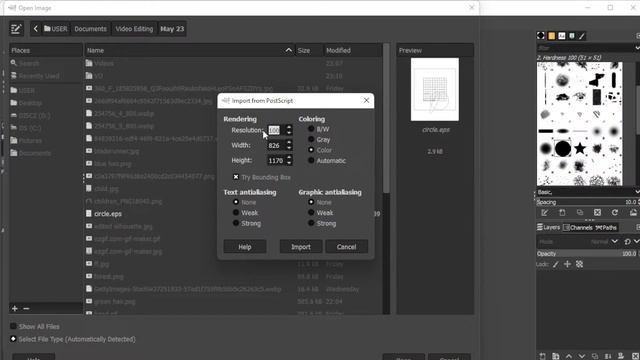Select the star-shaped brush thumbnail

coord(580,148)
